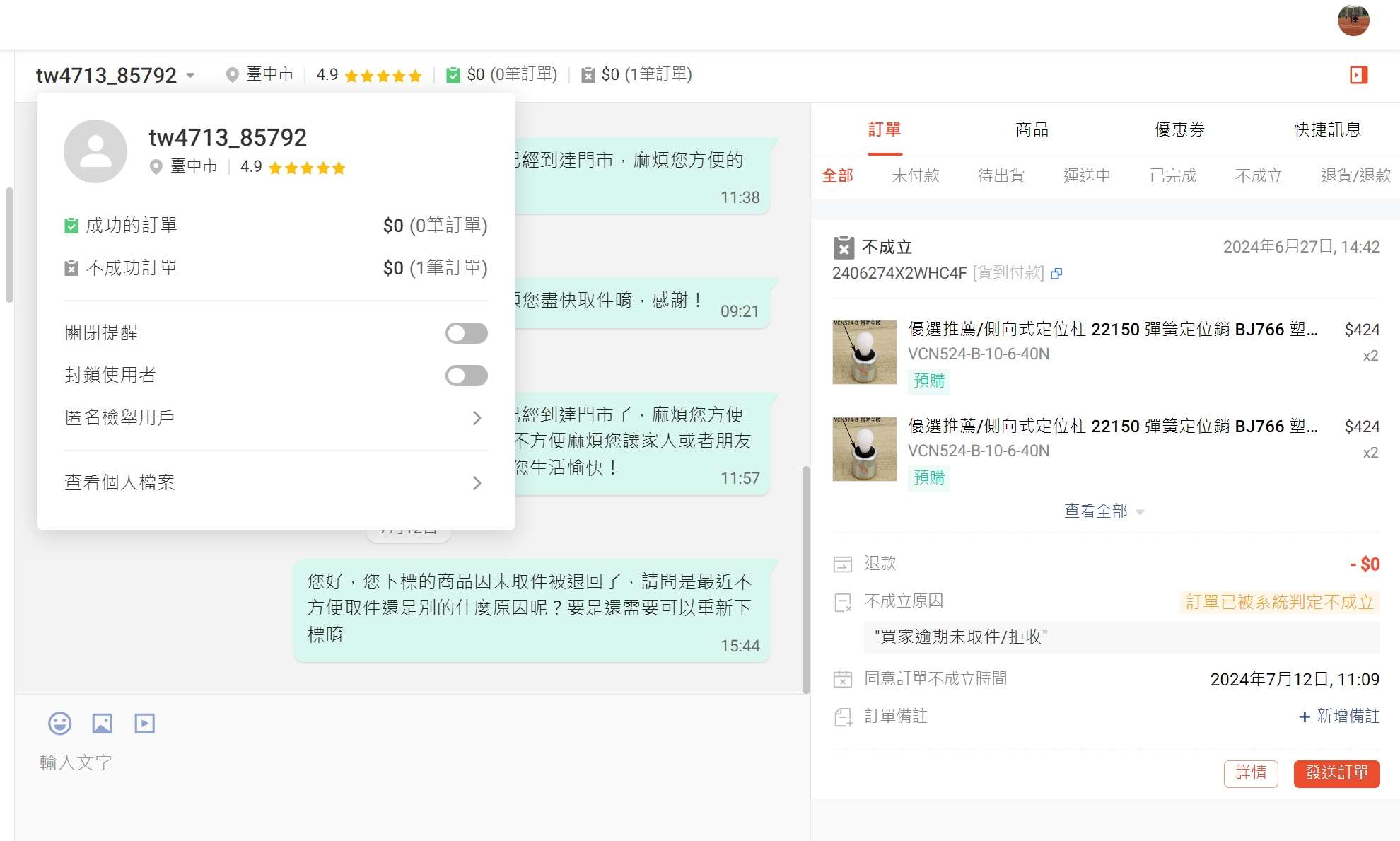The image size is (1400, 841).
Task: Click the plus icon for 新增備註
Action: point(1305,717)
